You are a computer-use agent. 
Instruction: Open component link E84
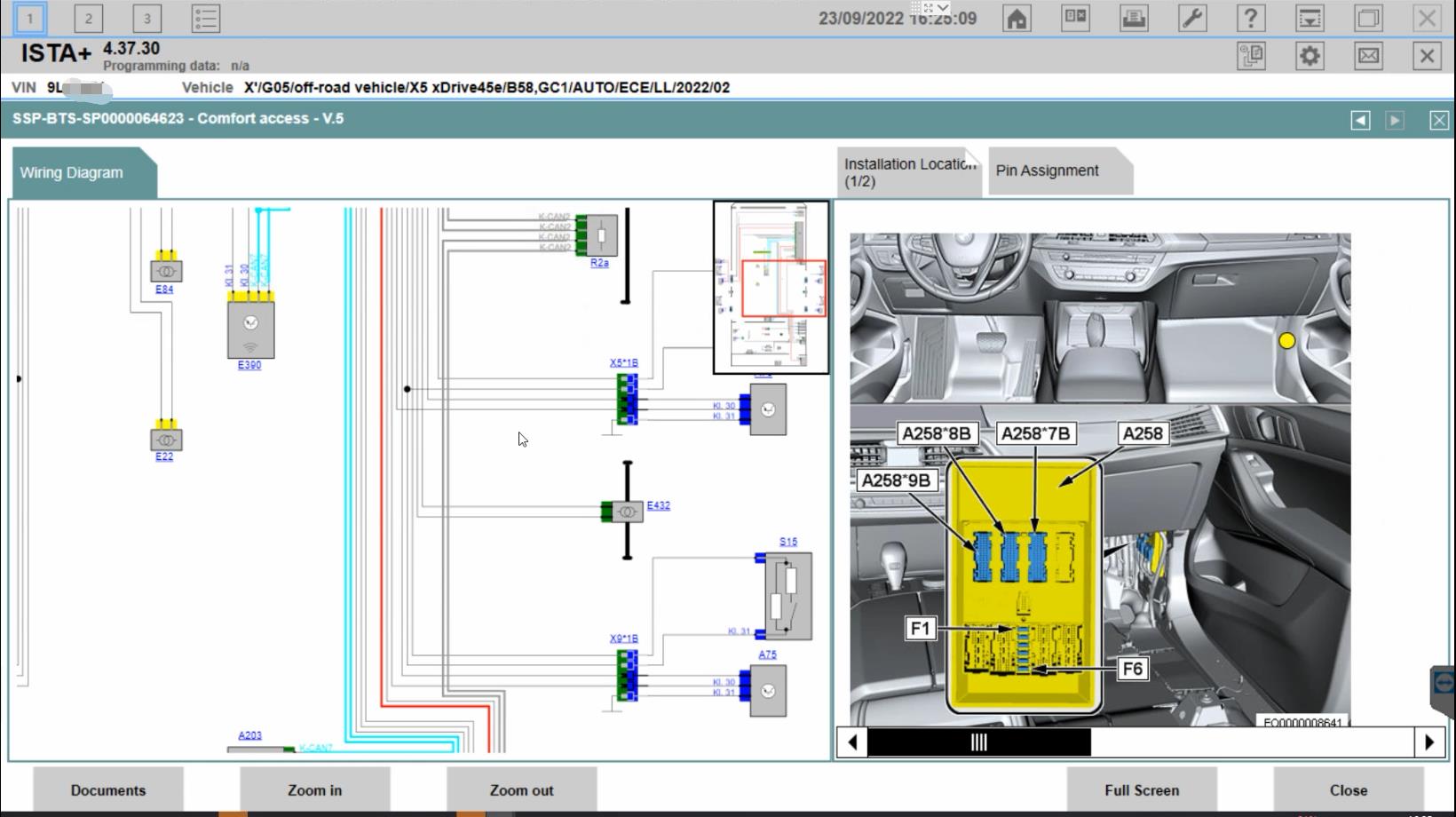tap(164, 290)
